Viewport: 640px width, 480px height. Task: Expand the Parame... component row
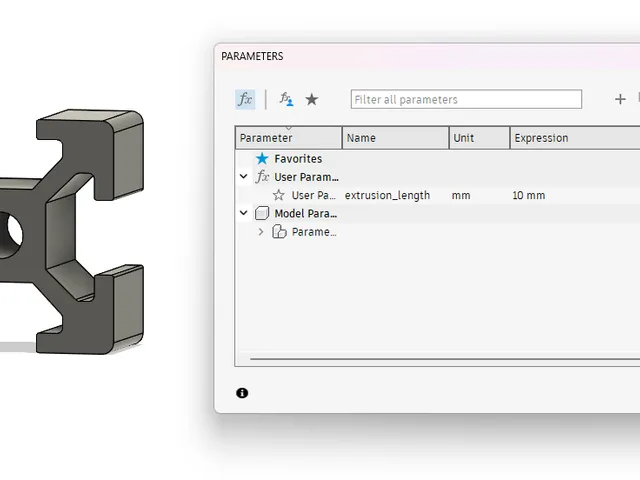(261, 232)
